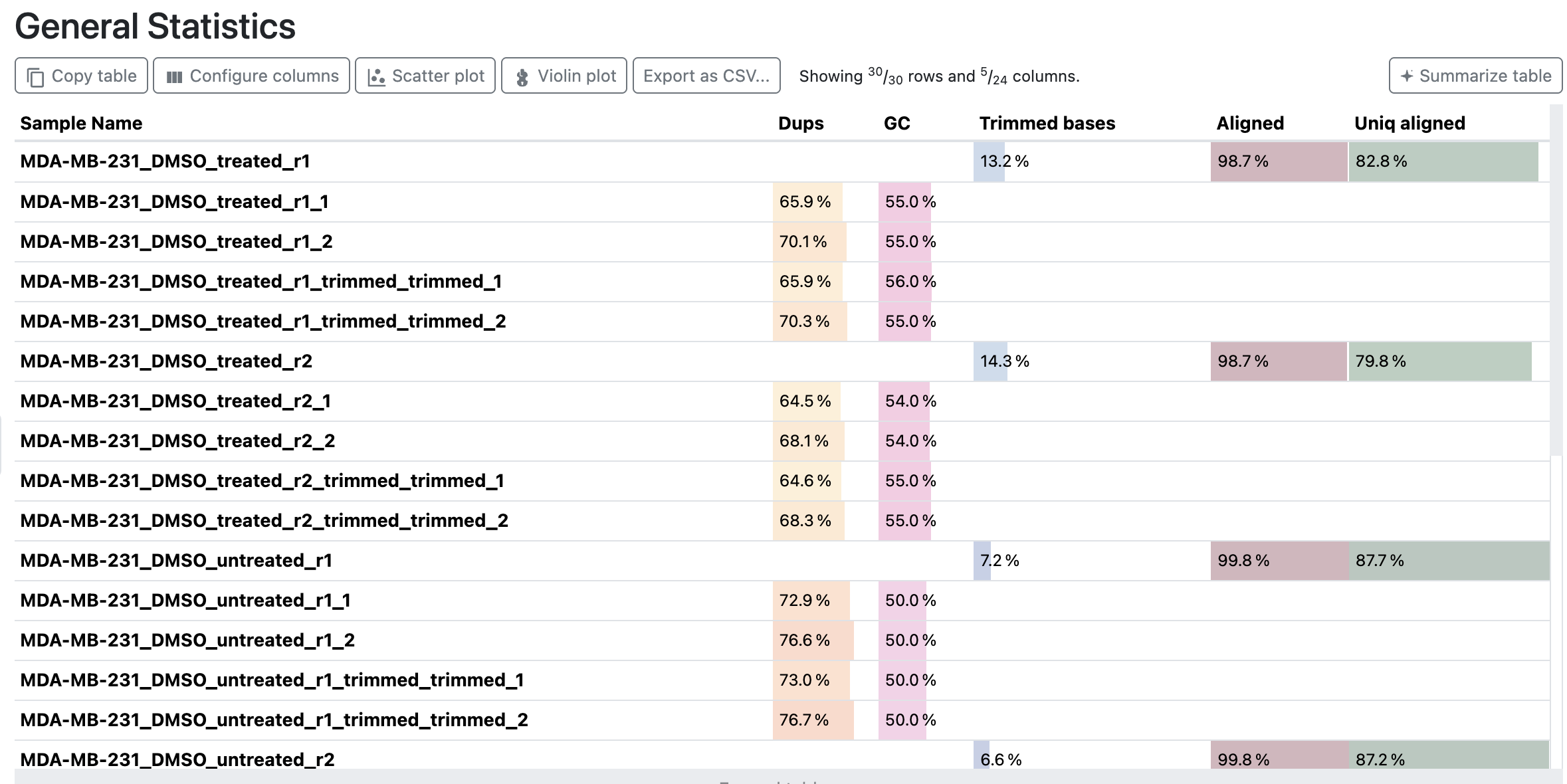This screenshot has height=784, width=1567.
Task: Click Aligned 99.8% for untreated_r1
Action: pyautogui.click(x=1279, y=561)
